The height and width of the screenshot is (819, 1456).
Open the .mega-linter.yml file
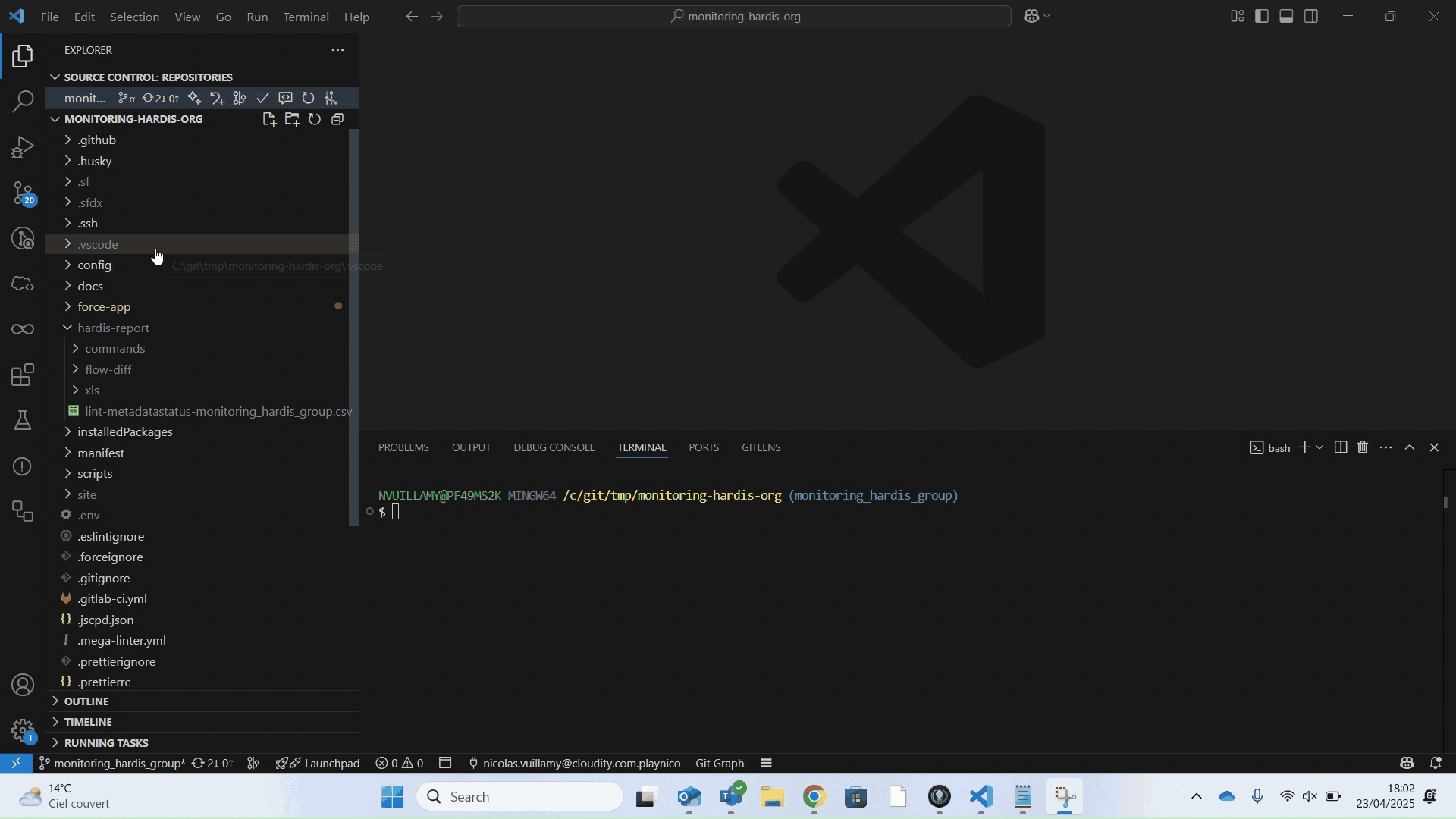201,640
